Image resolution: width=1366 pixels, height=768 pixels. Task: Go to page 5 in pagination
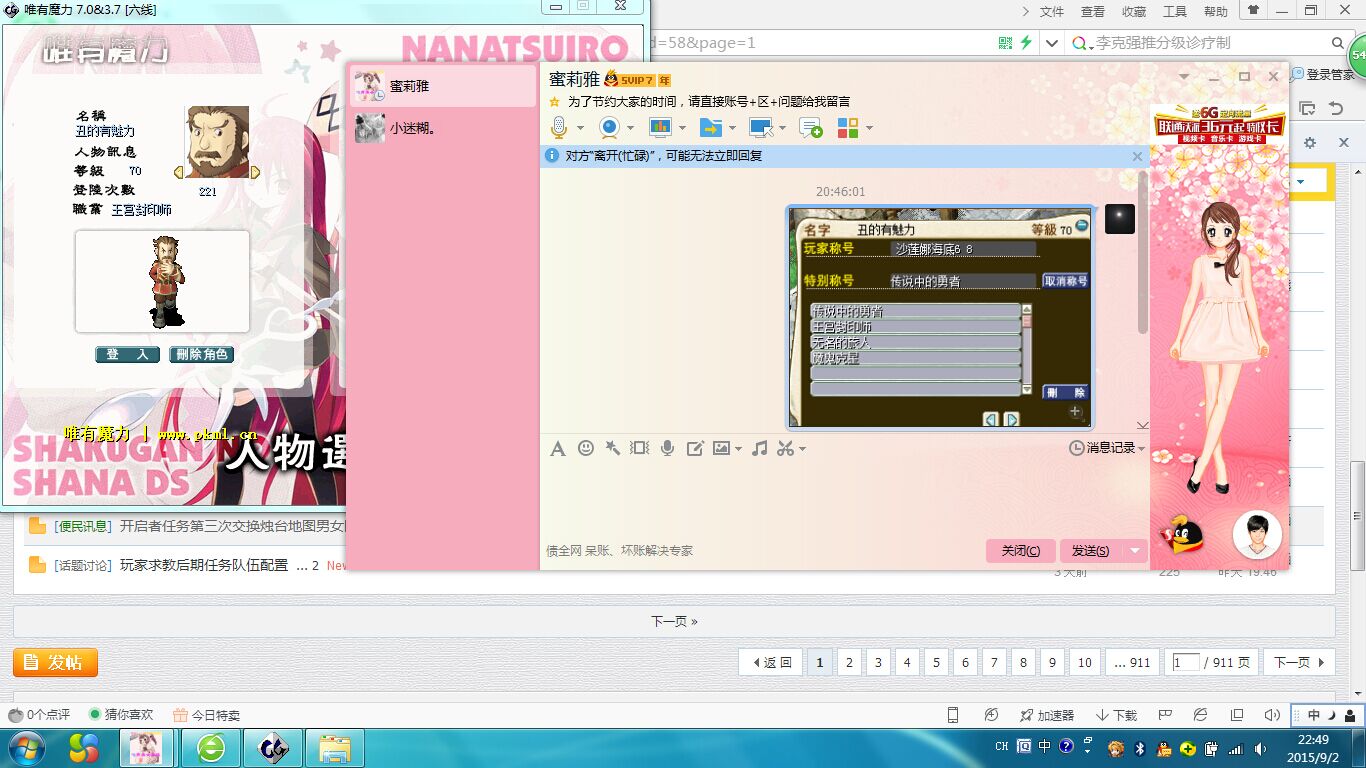pyautogui.click(x=936, y=662)
